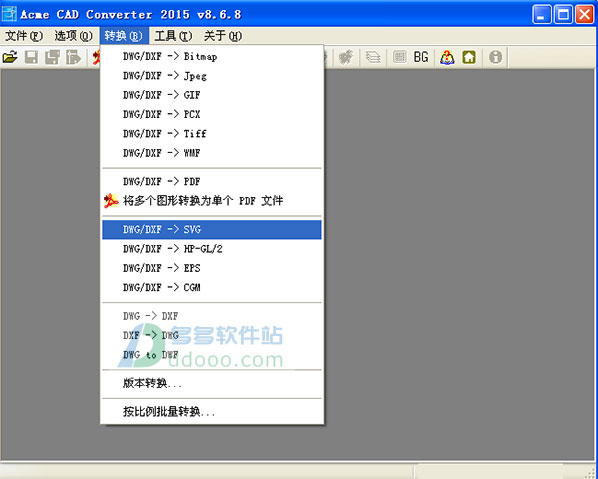Choose DWG/DXF -> PDF conversion

point(212,182)
